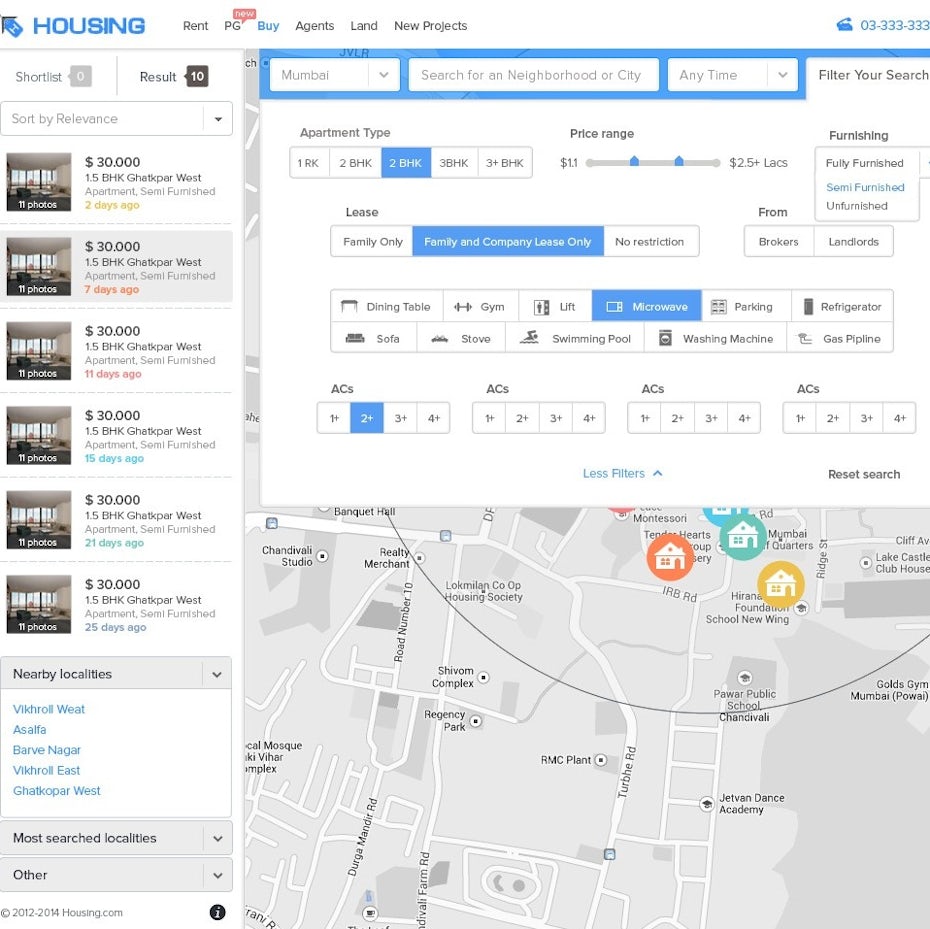
Task: Click the info icon in the footer
Action: (x=217, y=912)
